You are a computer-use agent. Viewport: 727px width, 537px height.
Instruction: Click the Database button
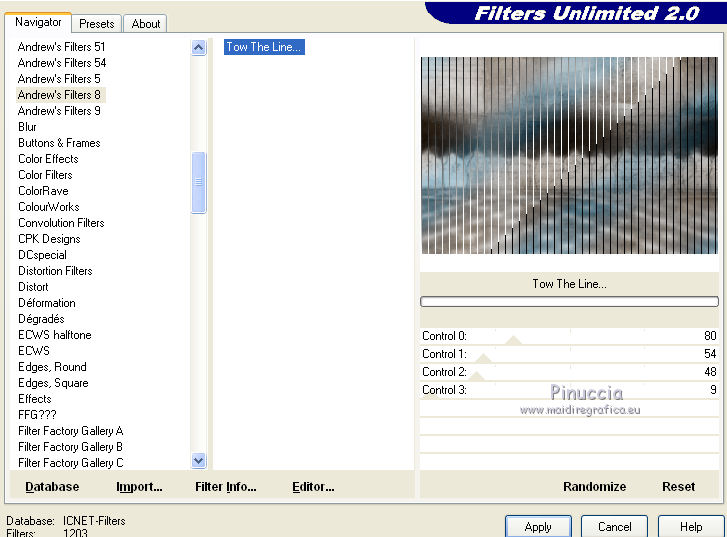click(x=52, y=486)
